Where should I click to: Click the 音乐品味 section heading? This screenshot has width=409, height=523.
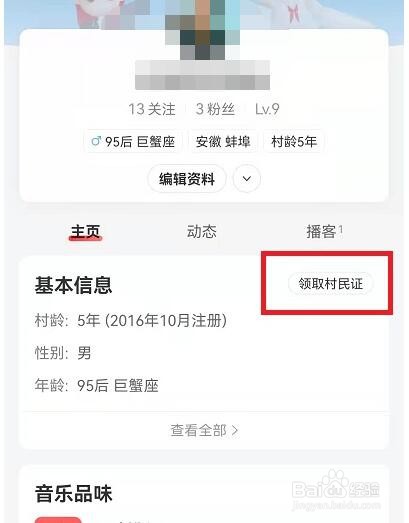(73, 494)
